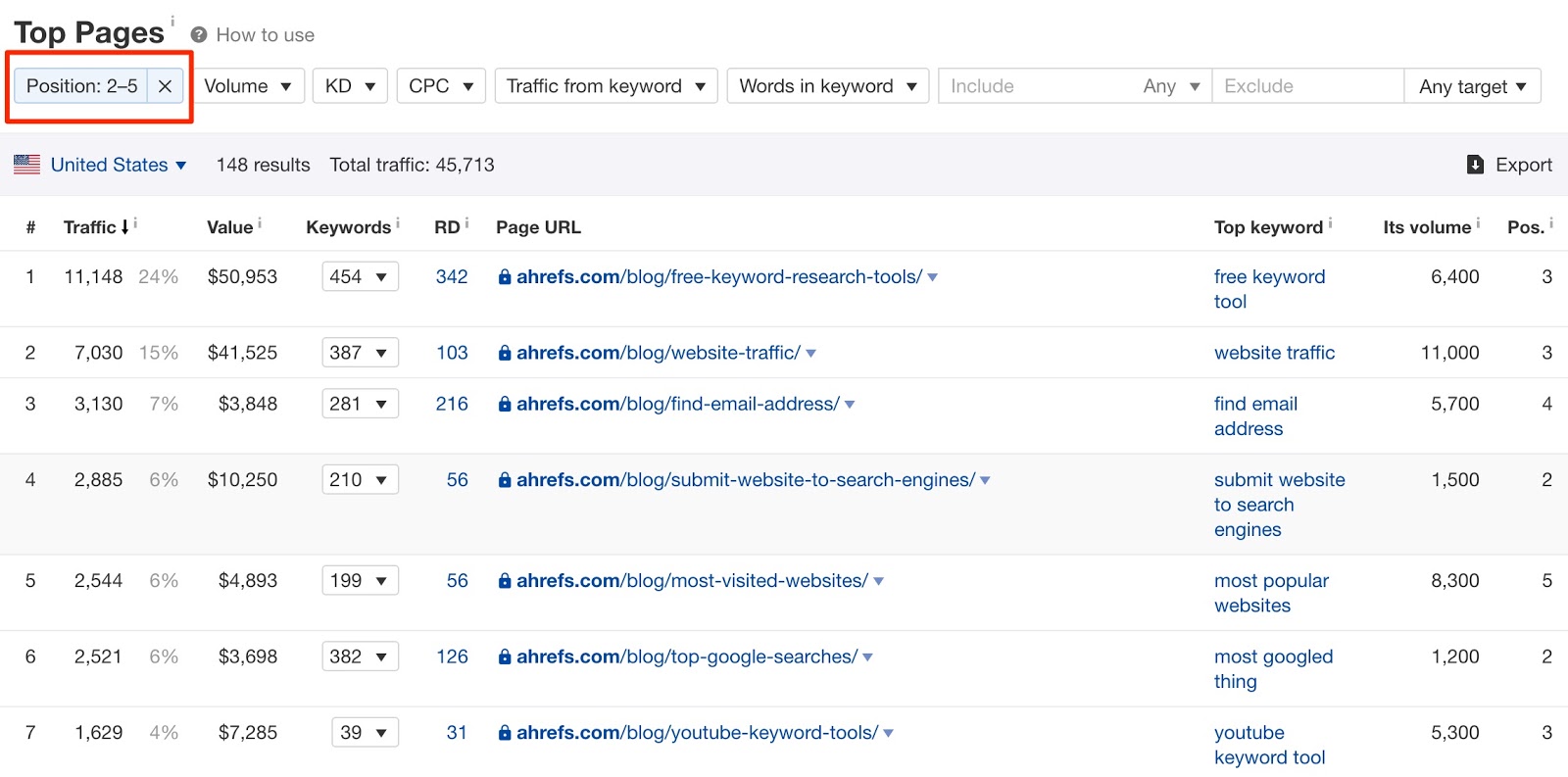The height and width of the screenshot is (777, 1568).
Task: Open ahrefs.com/blog/most-visited-websites/ link
Action: (692, 581)
